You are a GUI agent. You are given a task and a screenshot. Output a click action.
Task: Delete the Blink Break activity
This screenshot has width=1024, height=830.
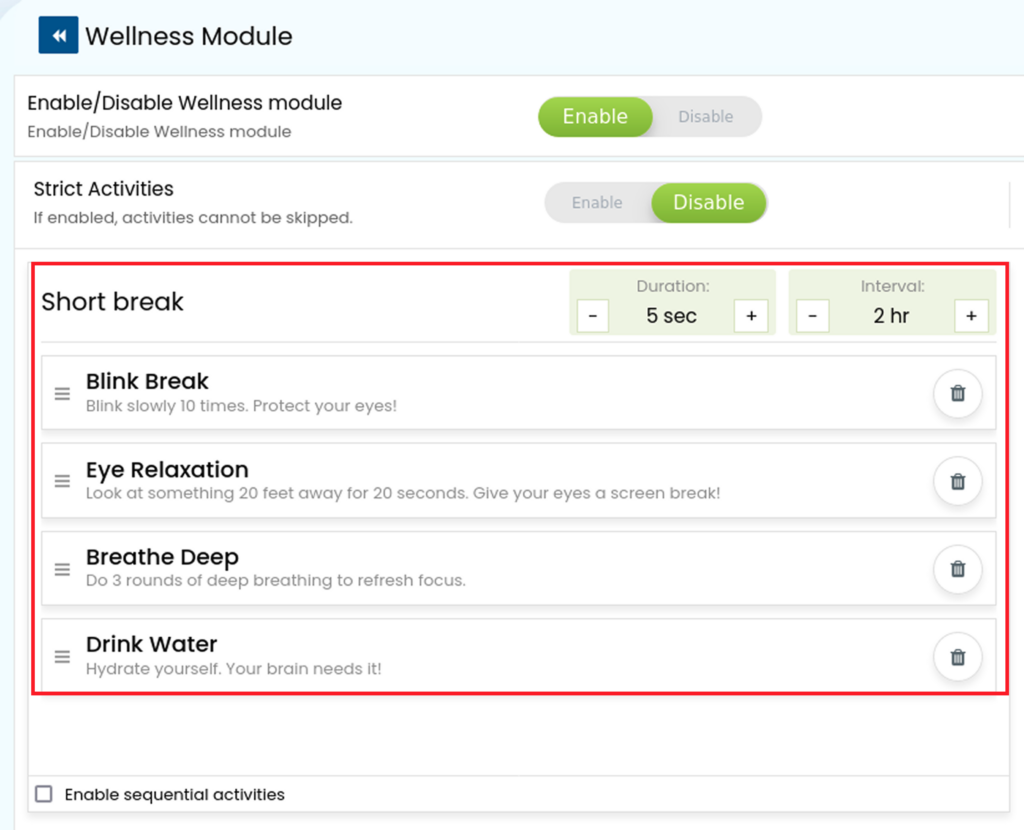click(x=957, y=393)
